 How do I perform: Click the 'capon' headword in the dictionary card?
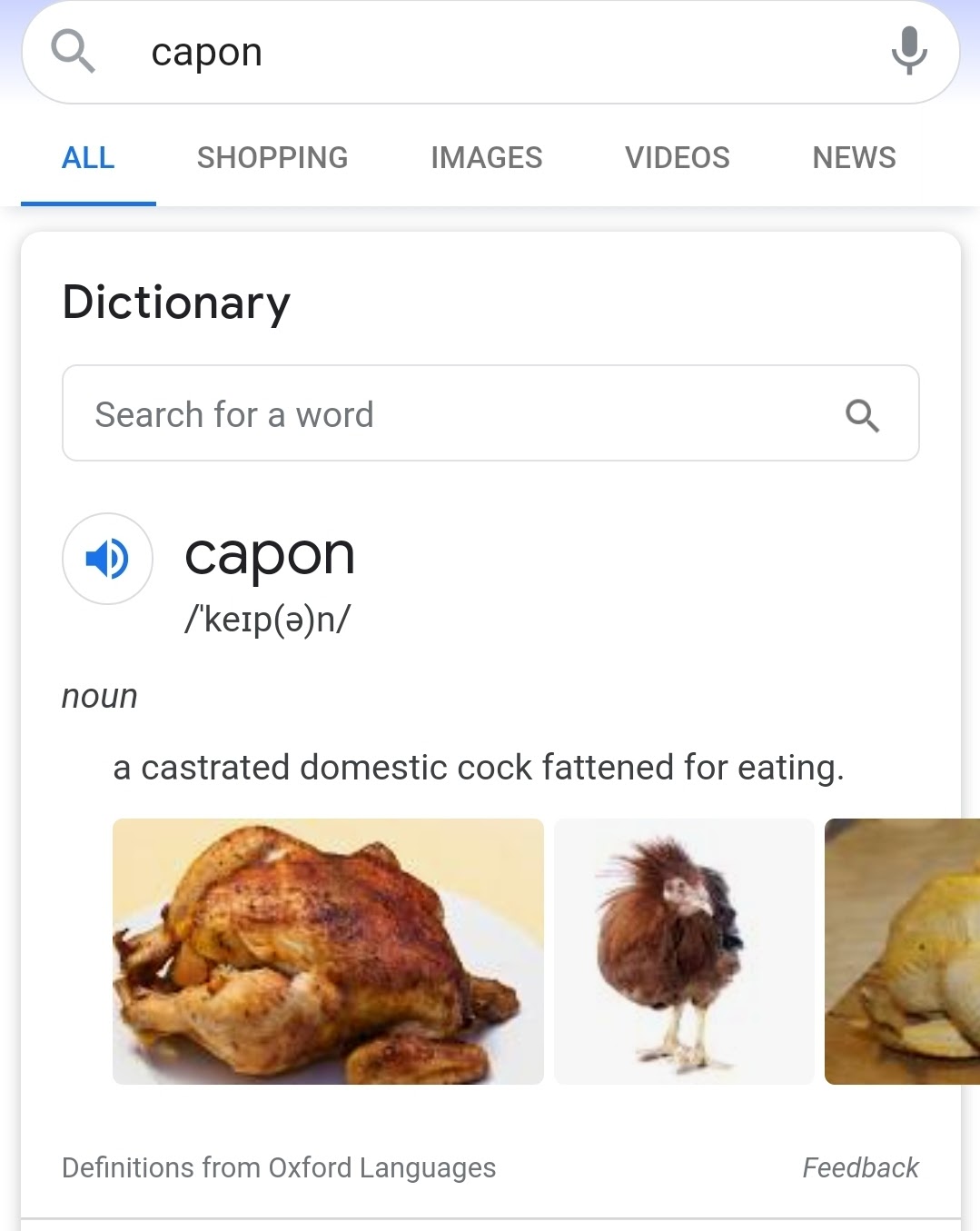click(270, 556)
